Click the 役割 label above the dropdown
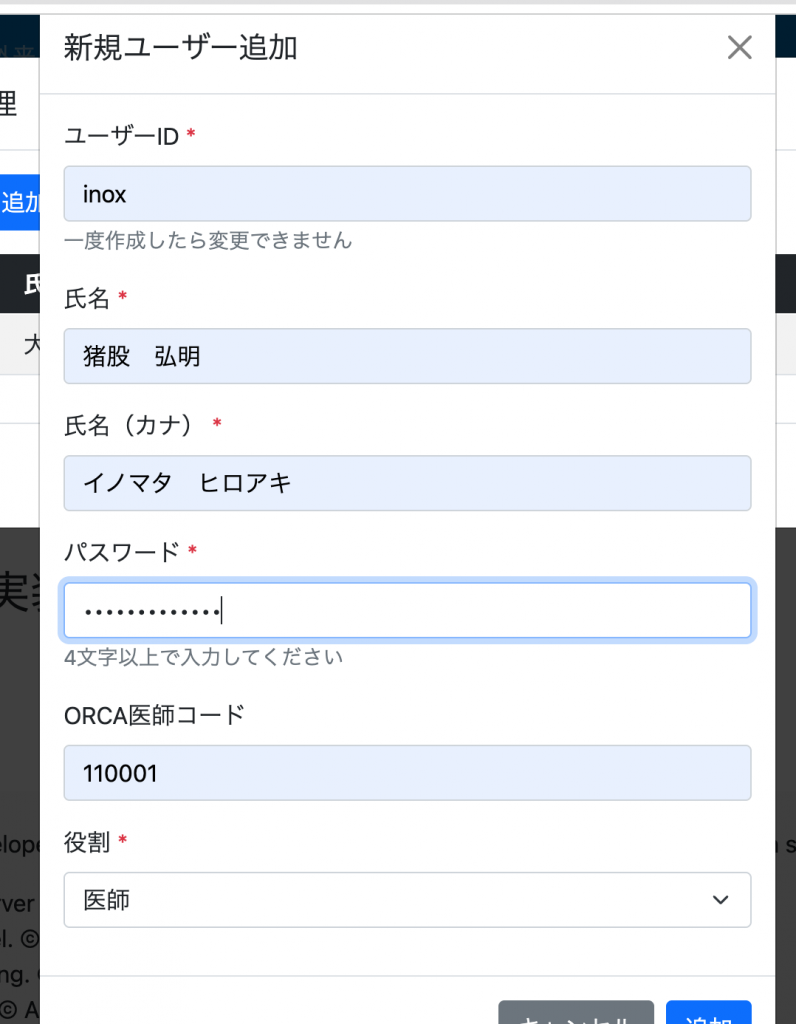This screenshot has width=796, height=1024. pyautogui.click(x=87, y=842)
